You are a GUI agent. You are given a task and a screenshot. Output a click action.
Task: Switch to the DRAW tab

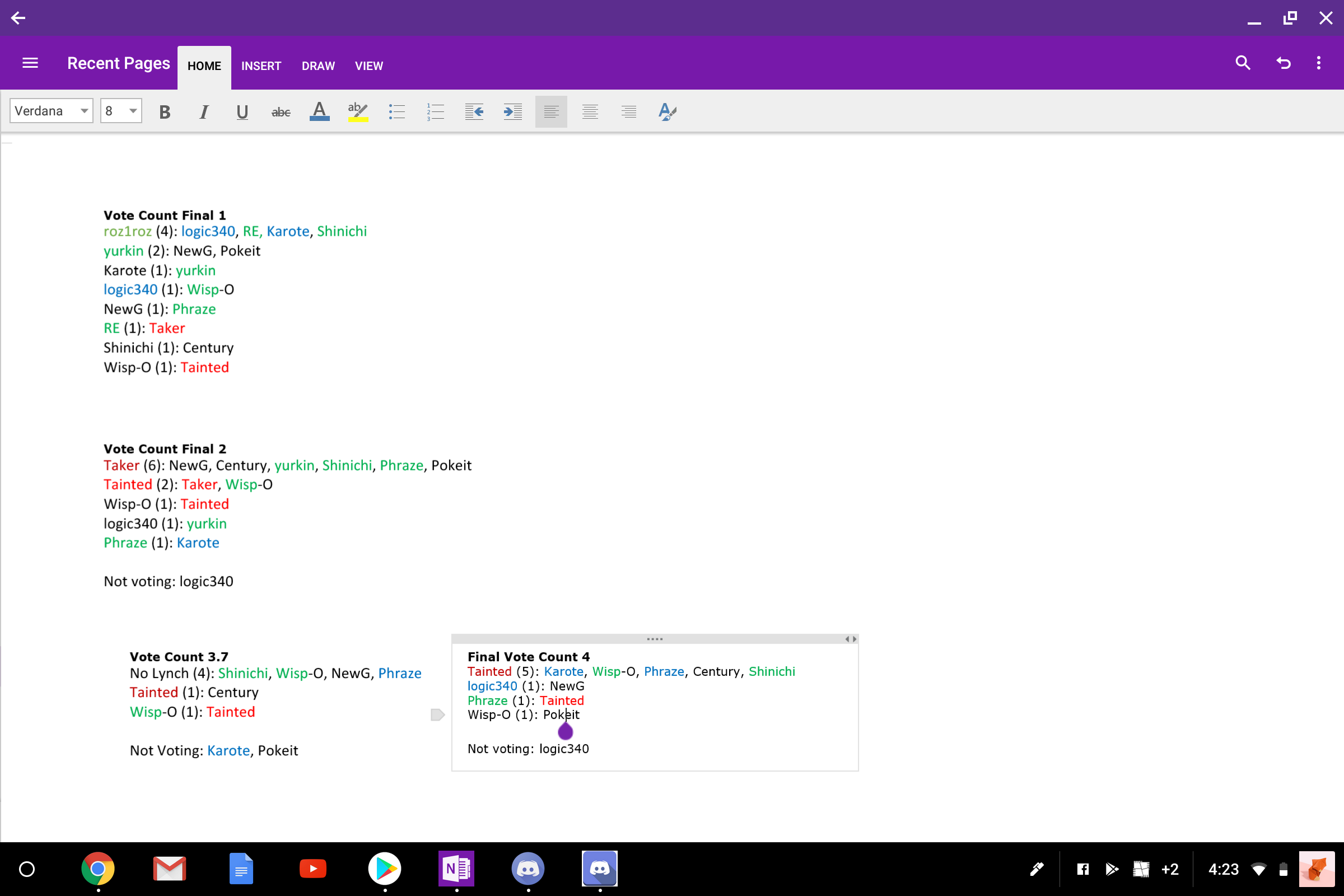tap(318, 66)
